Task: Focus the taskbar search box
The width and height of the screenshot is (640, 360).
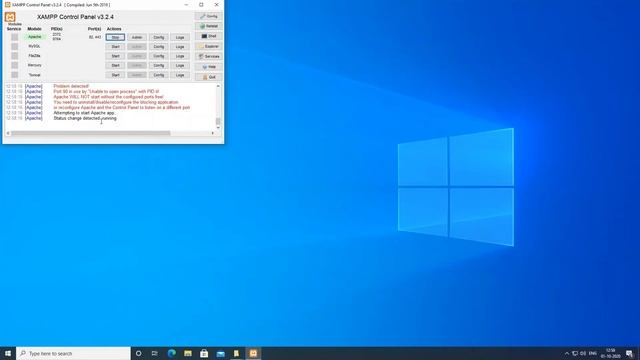Action: 73,353
